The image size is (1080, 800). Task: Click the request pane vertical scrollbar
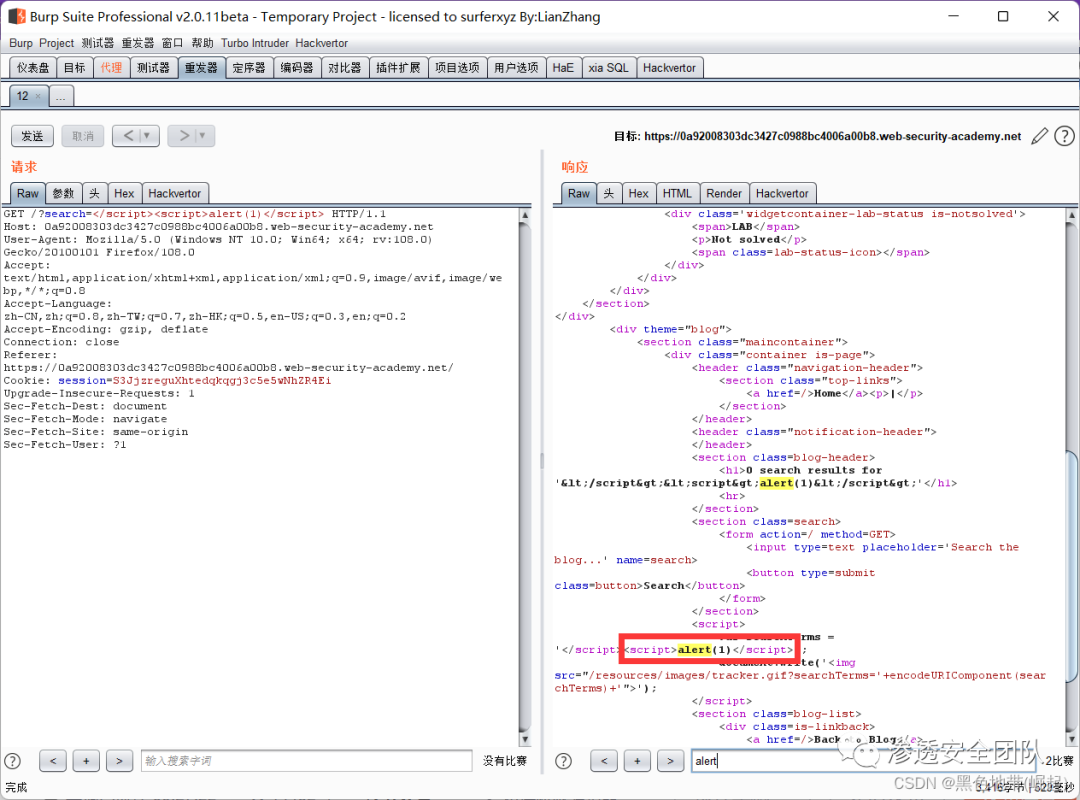525,477
